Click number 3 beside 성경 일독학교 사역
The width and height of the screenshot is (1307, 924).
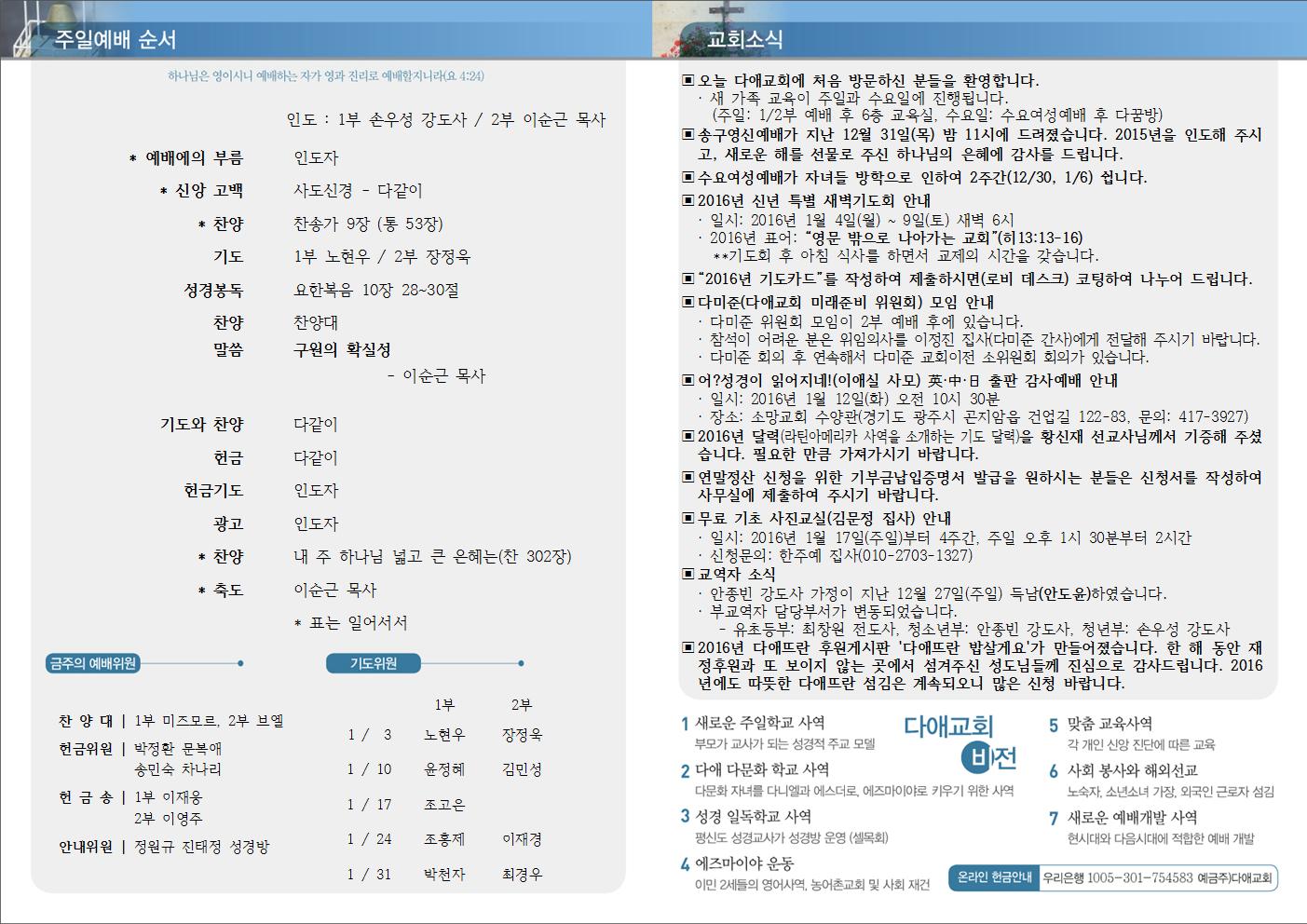click(685, 817)
